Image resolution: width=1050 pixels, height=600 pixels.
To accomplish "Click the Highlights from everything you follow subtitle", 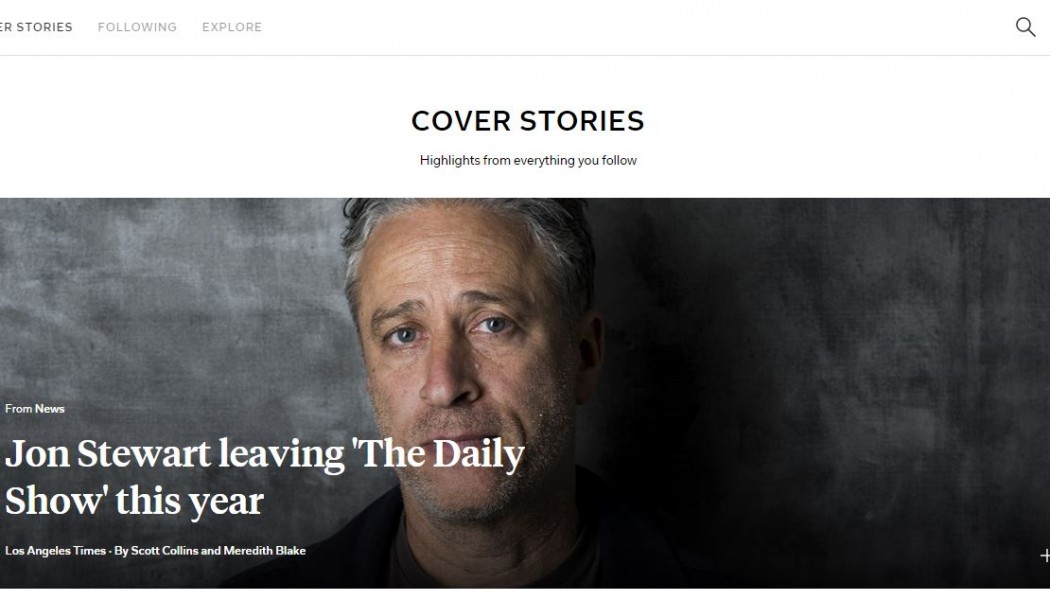I will 528,160.
